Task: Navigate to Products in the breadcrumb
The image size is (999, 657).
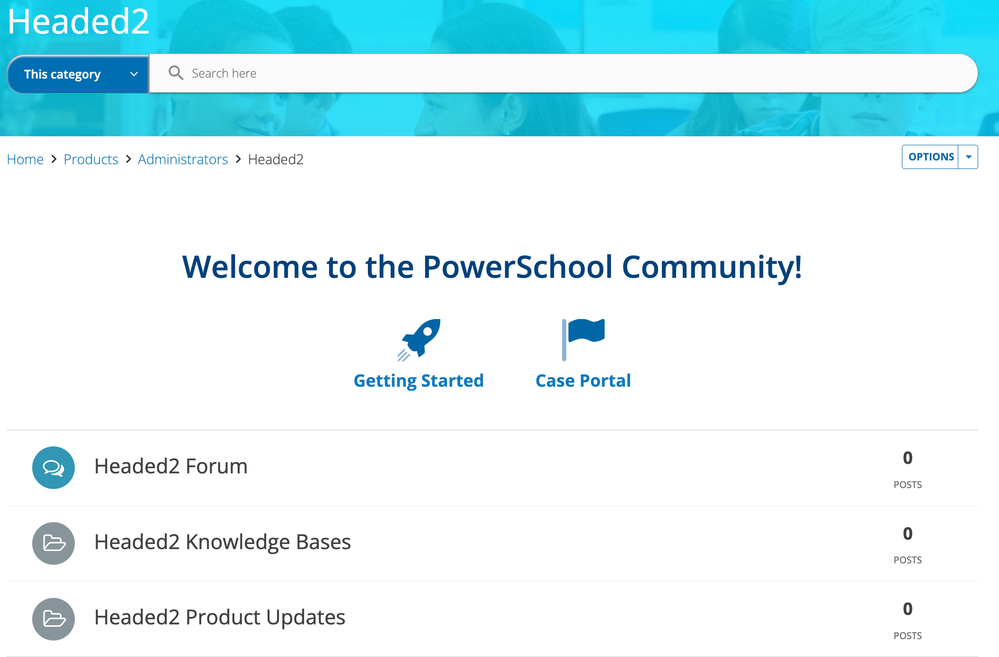Action: (91, 159)
